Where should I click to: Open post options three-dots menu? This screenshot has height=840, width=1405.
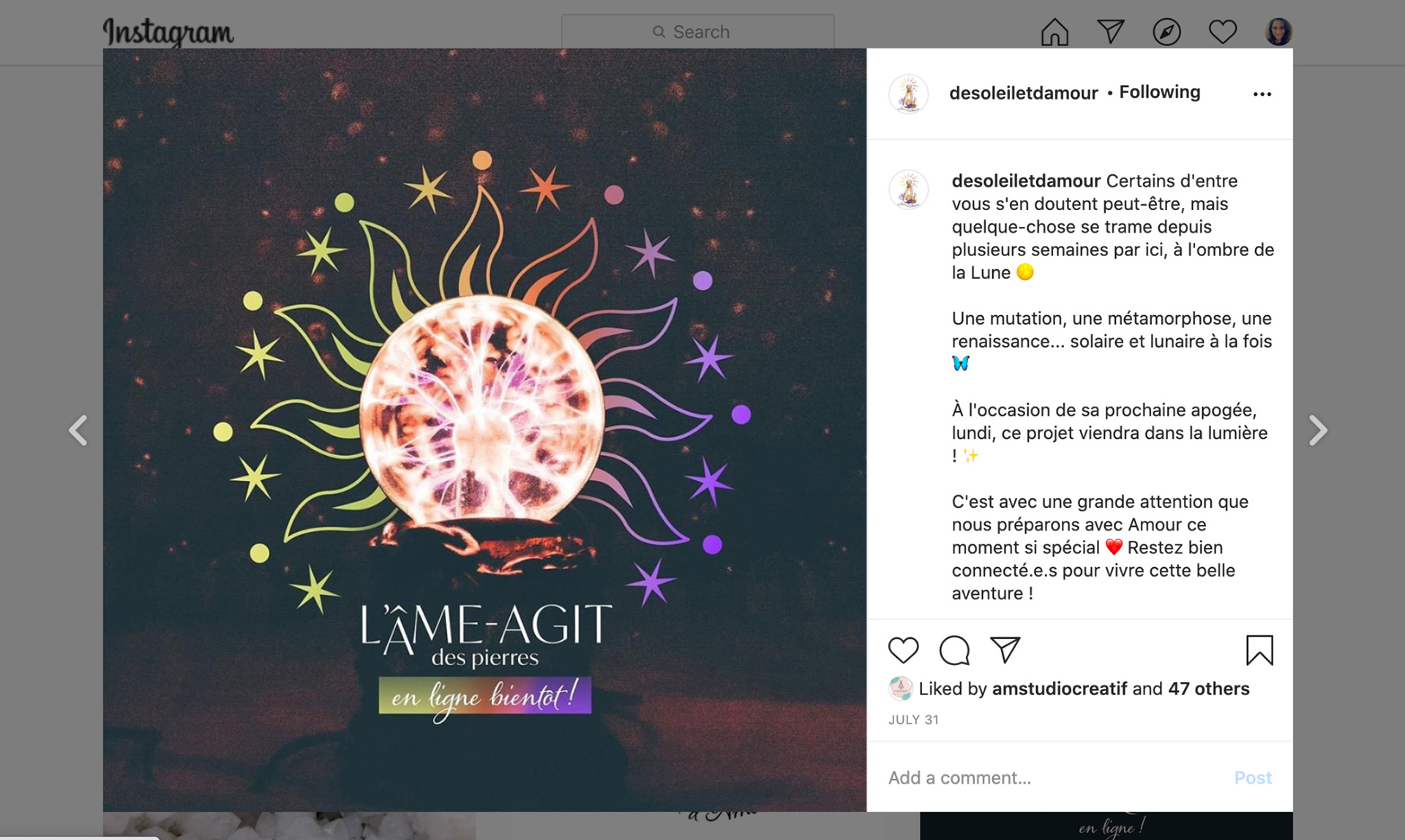coord(1262,94)
